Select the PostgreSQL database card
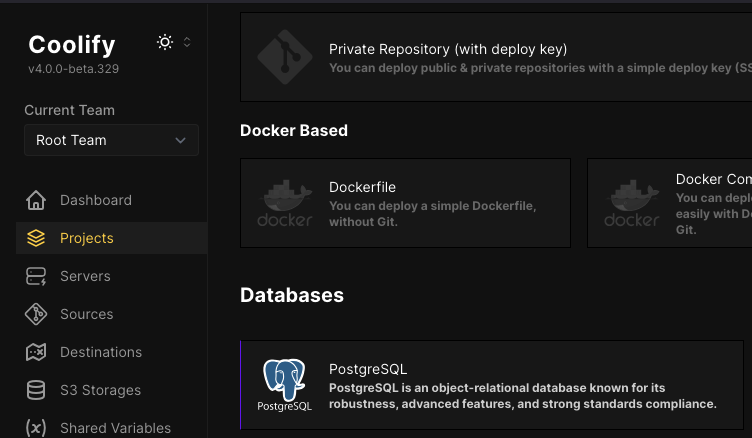 pos(492,385)
